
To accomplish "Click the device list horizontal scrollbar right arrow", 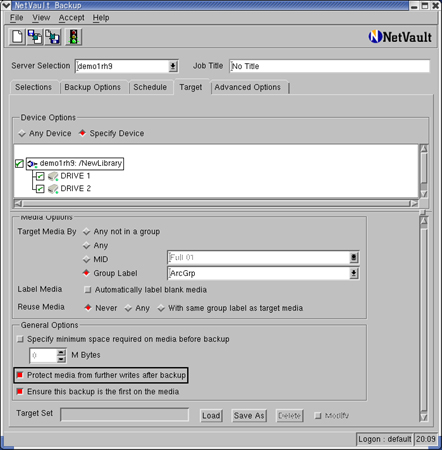I will [x=414, y=203].
